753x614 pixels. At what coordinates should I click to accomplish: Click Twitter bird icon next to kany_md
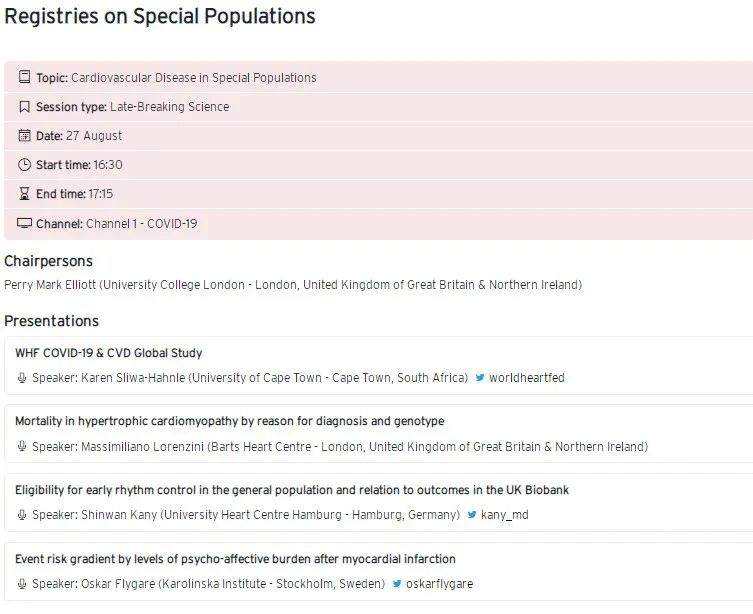tap(472, 515)
